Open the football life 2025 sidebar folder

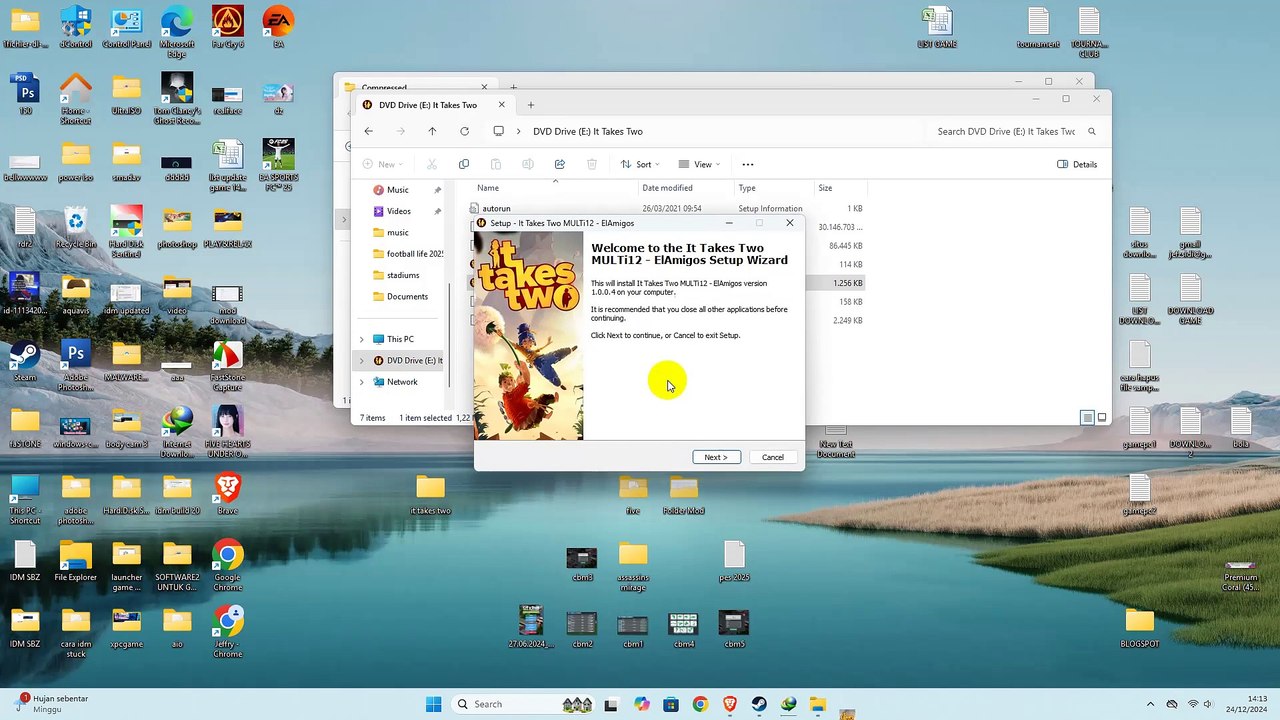coord(405,254)
